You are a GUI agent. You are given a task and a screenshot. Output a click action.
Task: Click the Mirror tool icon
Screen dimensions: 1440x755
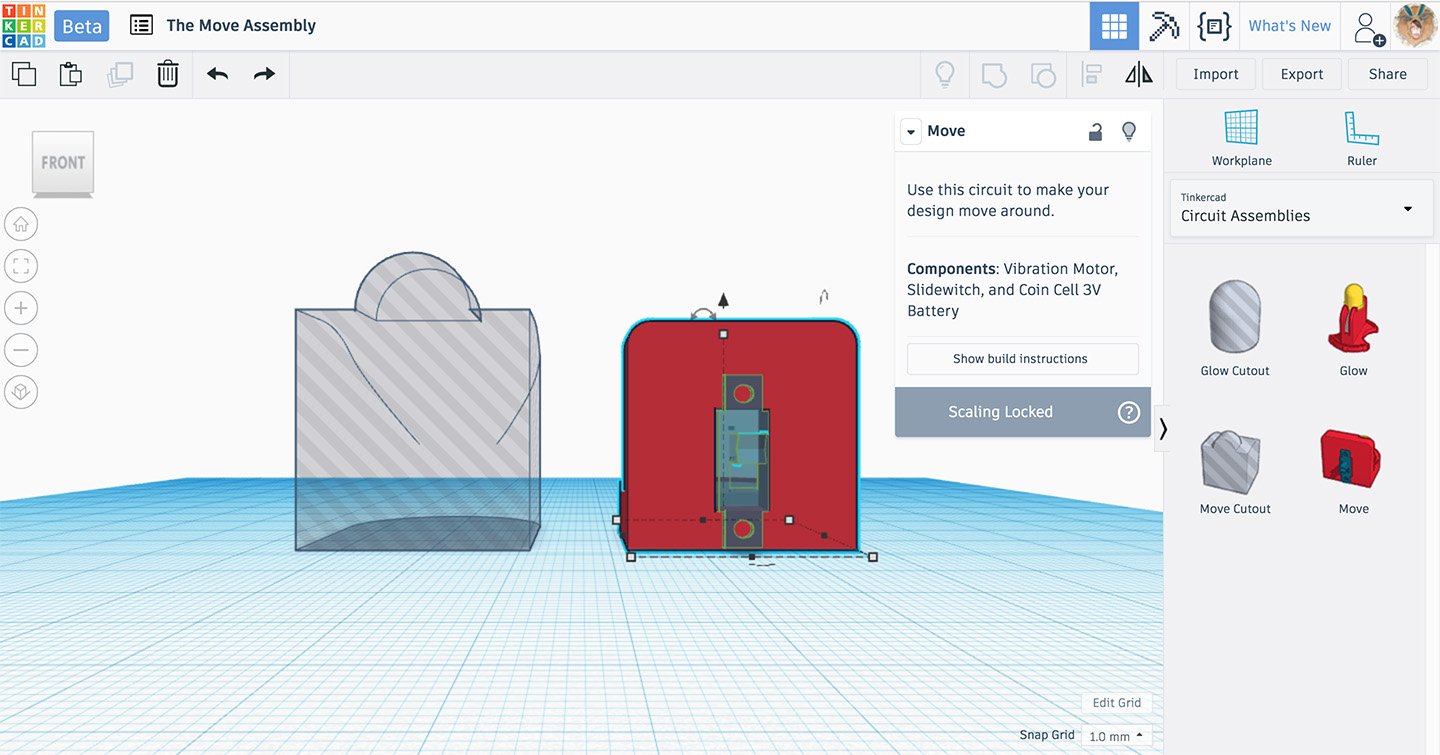1138,74
